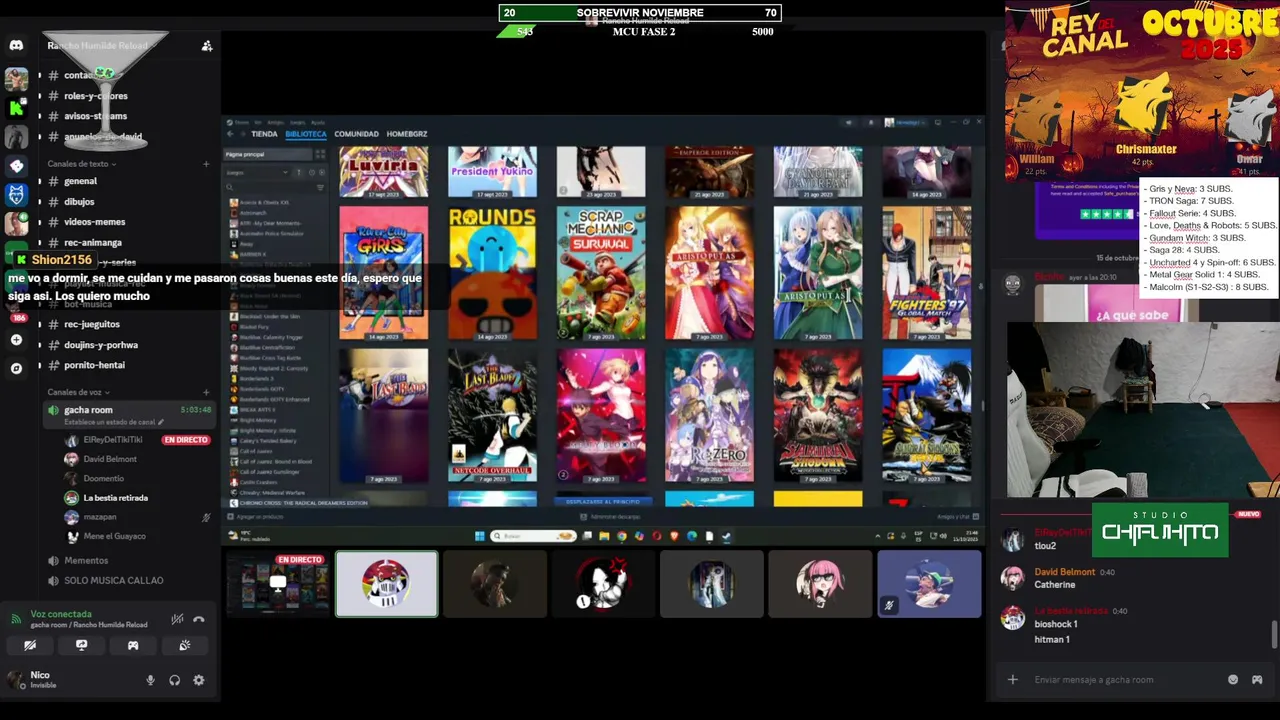
Task: Open Fighters '97 Global Match cover
Action: (x=927, y=273)
